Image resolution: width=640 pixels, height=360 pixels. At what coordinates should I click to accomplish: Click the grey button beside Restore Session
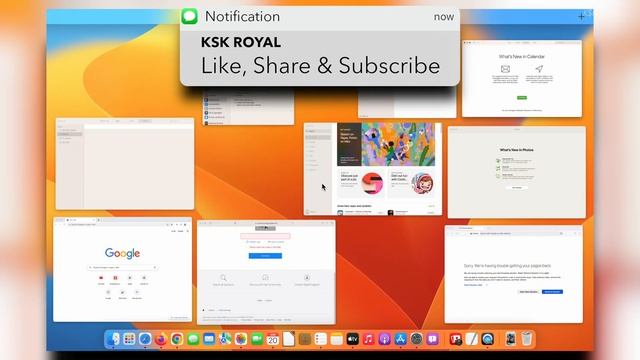(x=529, y=292)
